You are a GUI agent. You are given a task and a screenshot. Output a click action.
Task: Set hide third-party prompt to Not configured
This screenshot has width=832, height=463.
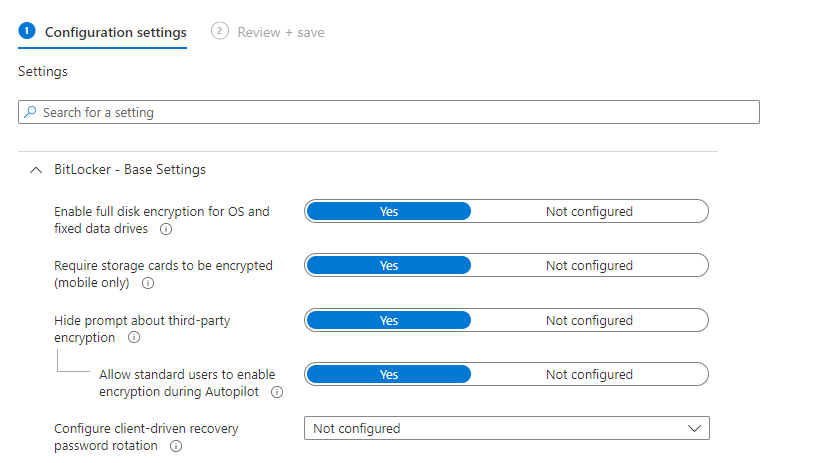click(589, 321)
